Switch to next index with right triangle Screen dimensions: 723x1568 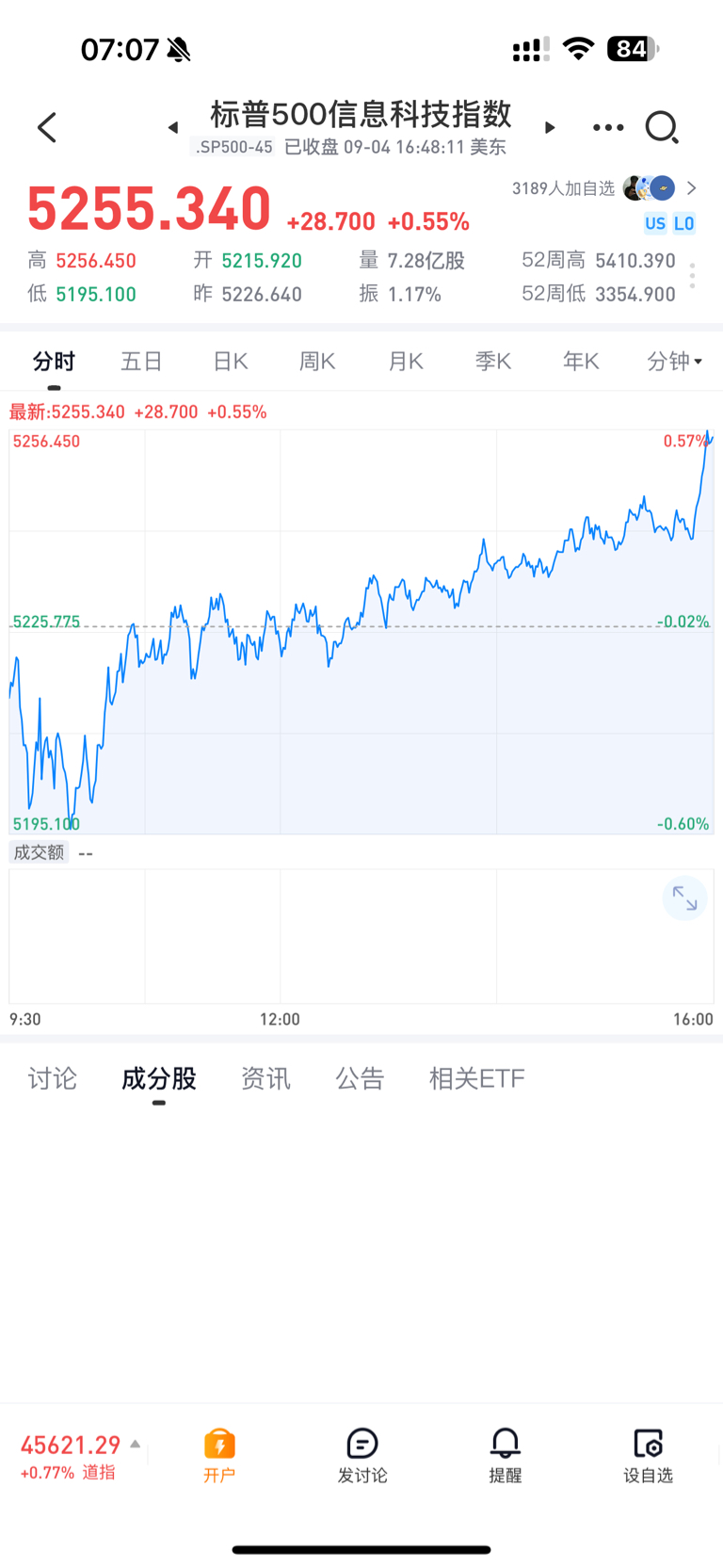tap(550, 127)
